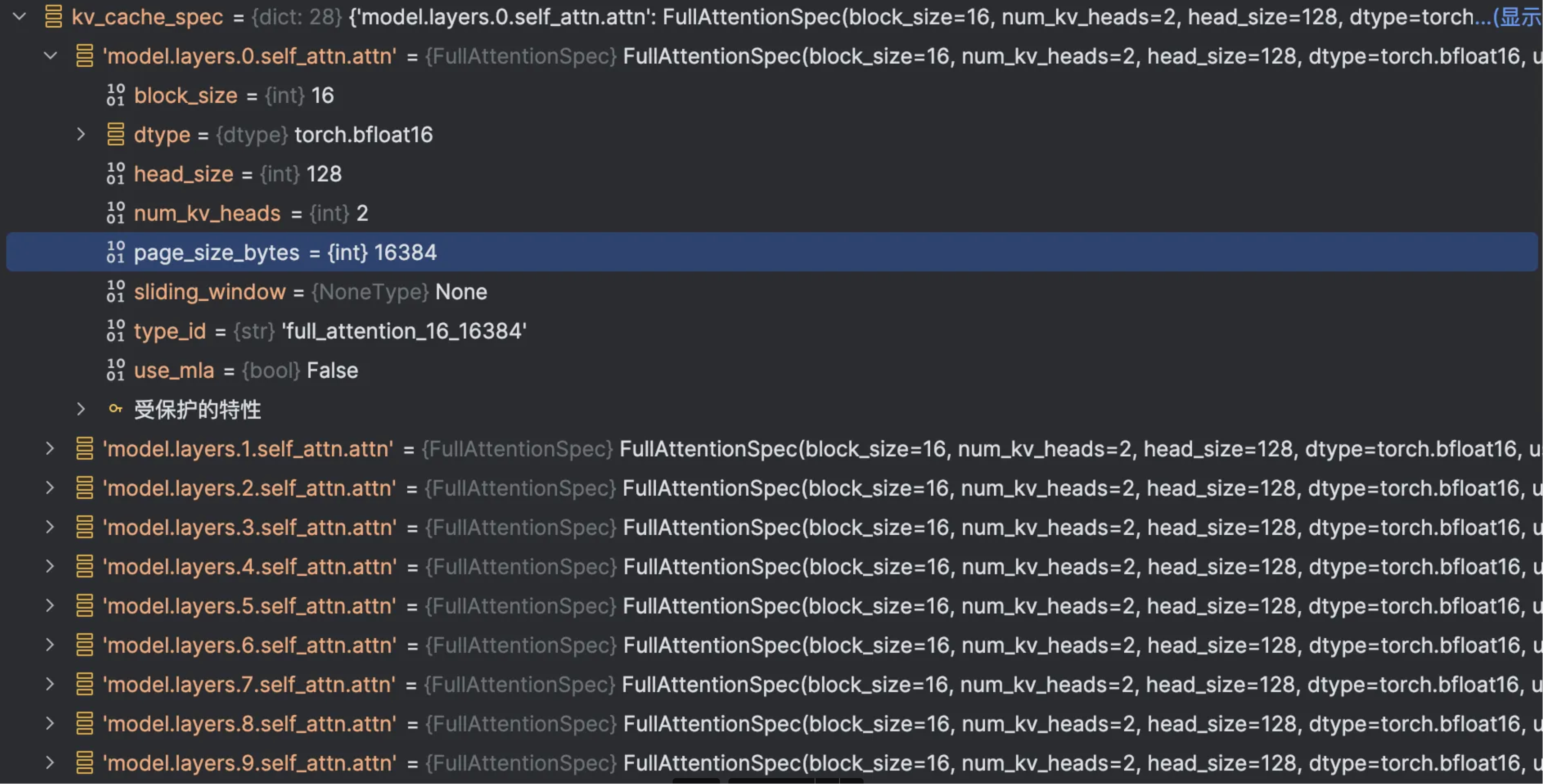Click the False value of use_mla
1543x784 pixels.
point(333,371)
